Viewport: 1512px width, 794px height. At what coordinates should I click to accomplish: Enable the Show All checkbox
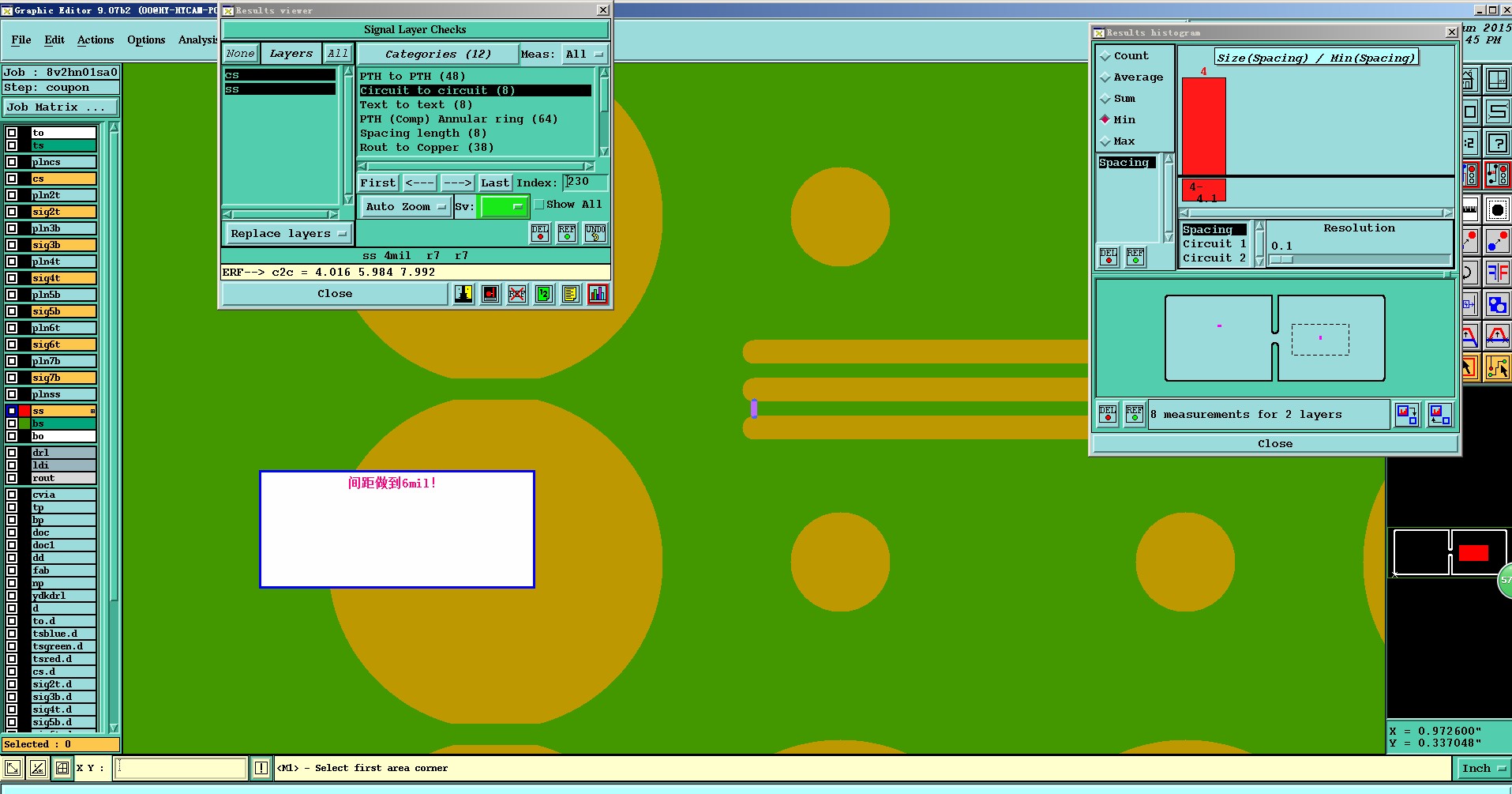point(539,205)
